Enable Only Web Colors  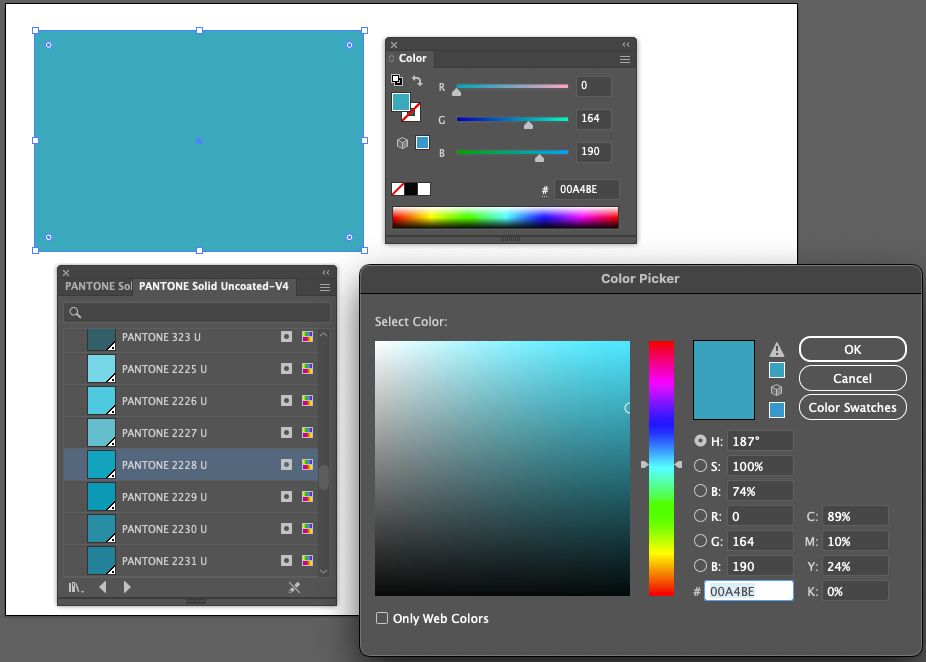tap(381, 618)
